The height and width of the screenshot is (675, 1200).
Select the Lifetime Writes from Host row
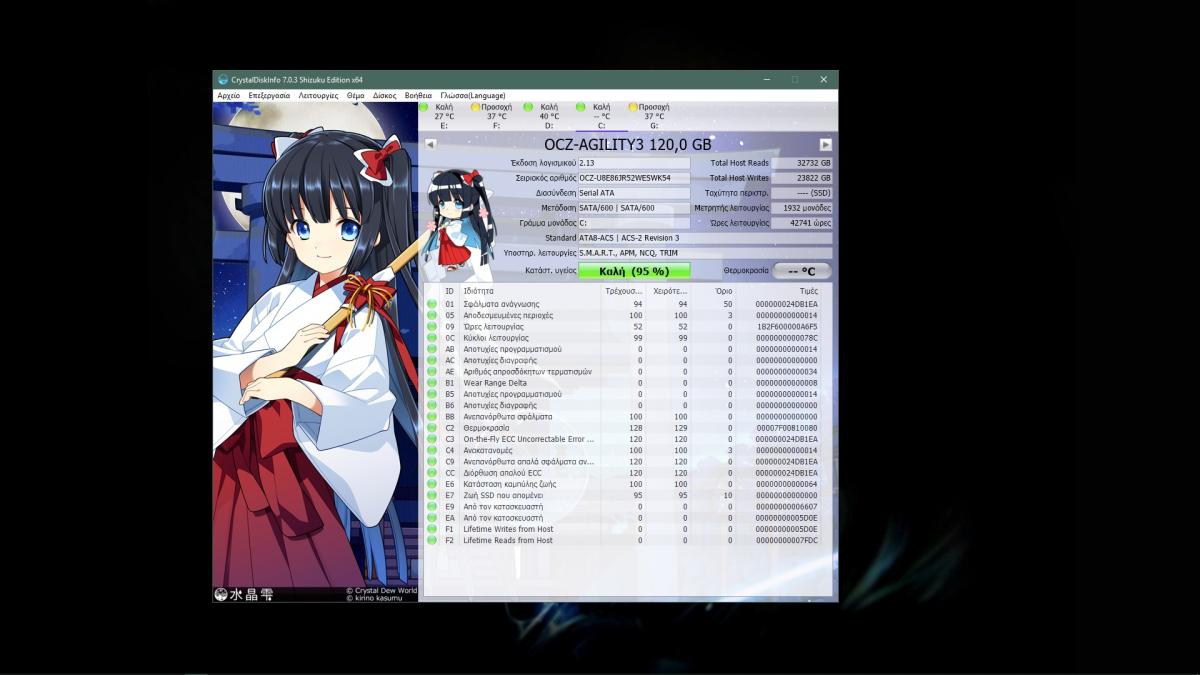click(x=627, y=529)
